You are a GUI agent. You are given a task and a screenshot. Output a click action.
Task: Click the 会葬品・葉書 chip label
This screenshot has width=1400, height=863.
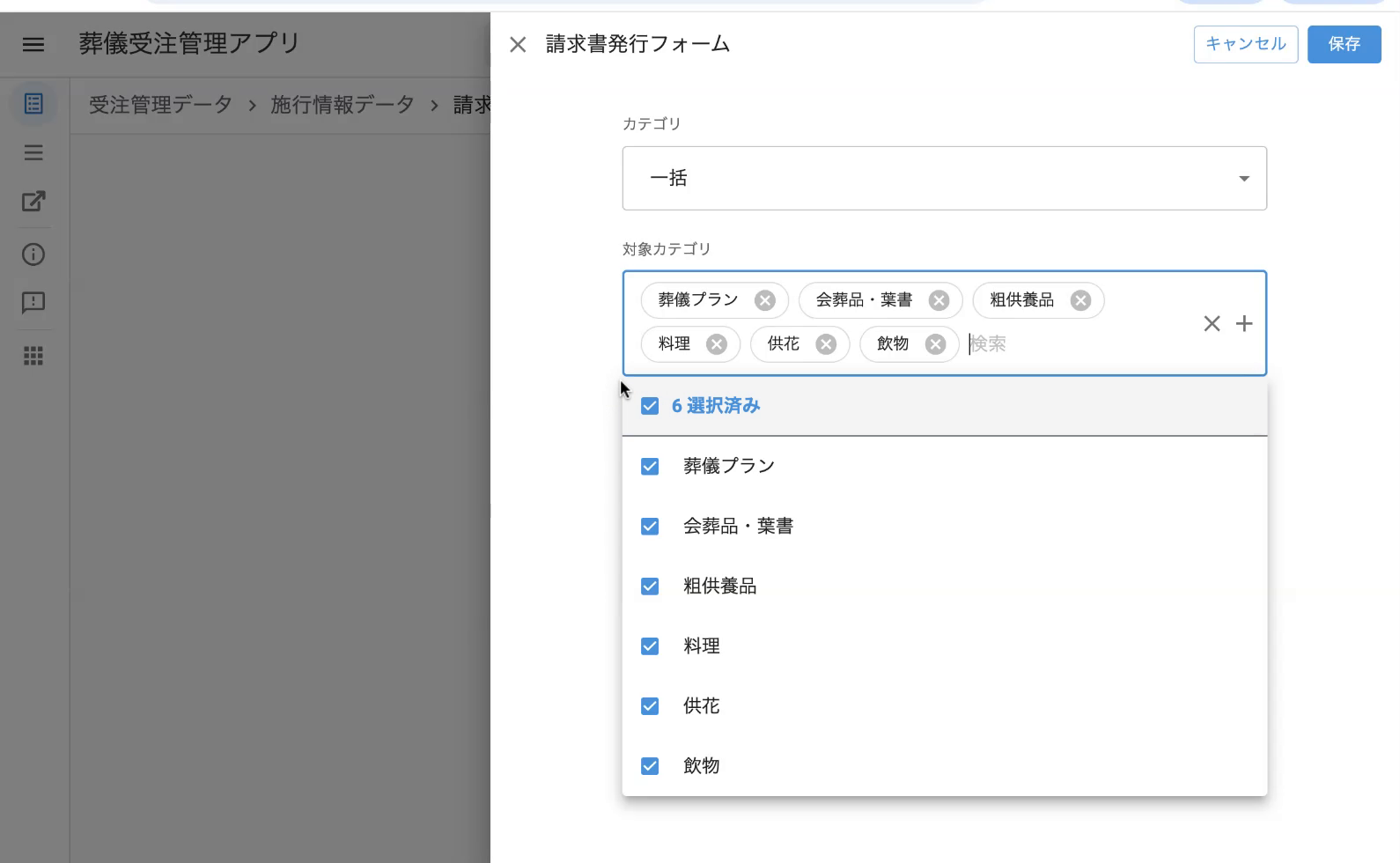point(864,300)
